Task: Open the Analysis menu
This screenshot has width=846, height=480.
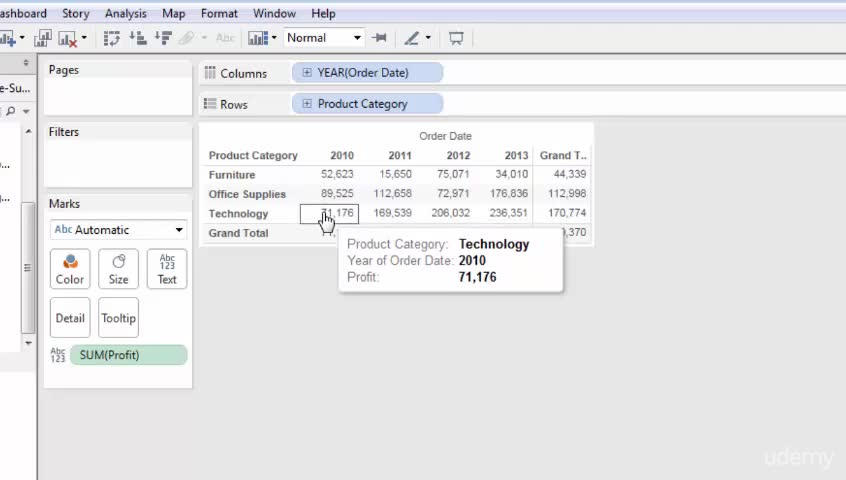Action: click(x=126, y=13)
